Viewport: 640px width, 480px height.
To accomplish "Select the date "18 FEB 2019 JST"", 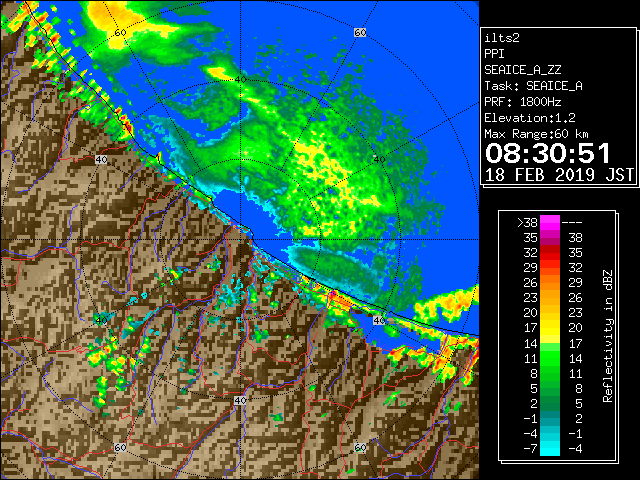I will pos(560,175).
